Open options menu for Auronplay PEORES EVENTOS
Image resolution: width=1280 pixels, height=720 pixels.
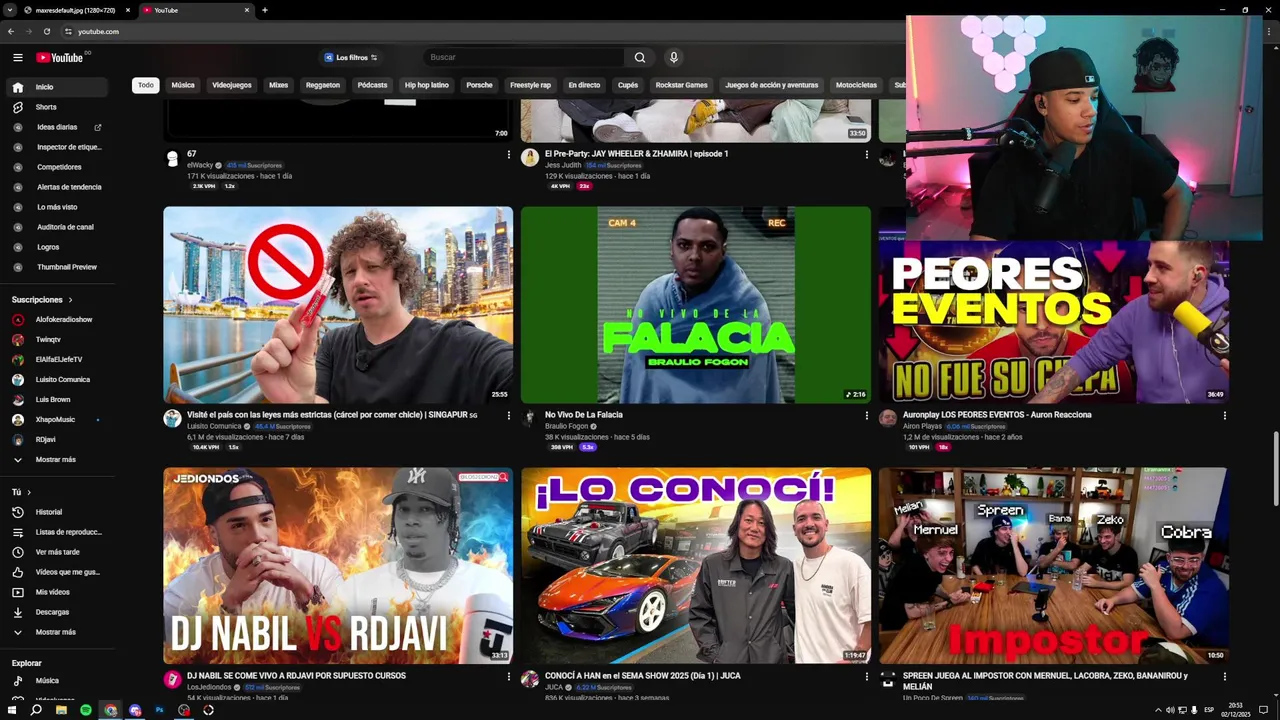pyautogui.click(x=1224, y=415)
